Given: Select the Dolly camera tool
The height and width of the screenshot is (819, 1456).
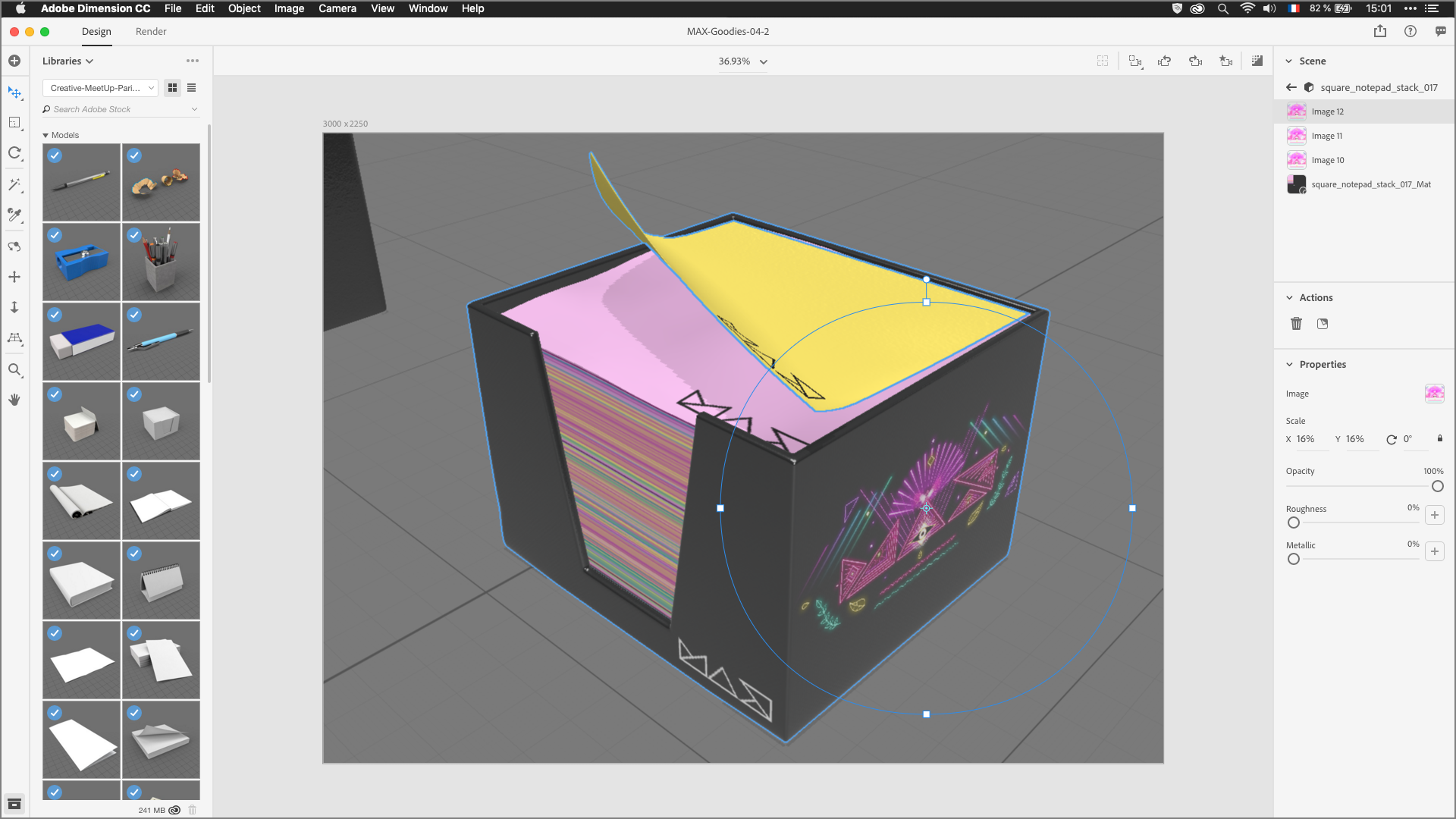Looking at the screenshot, I should (x=14, y=307).
